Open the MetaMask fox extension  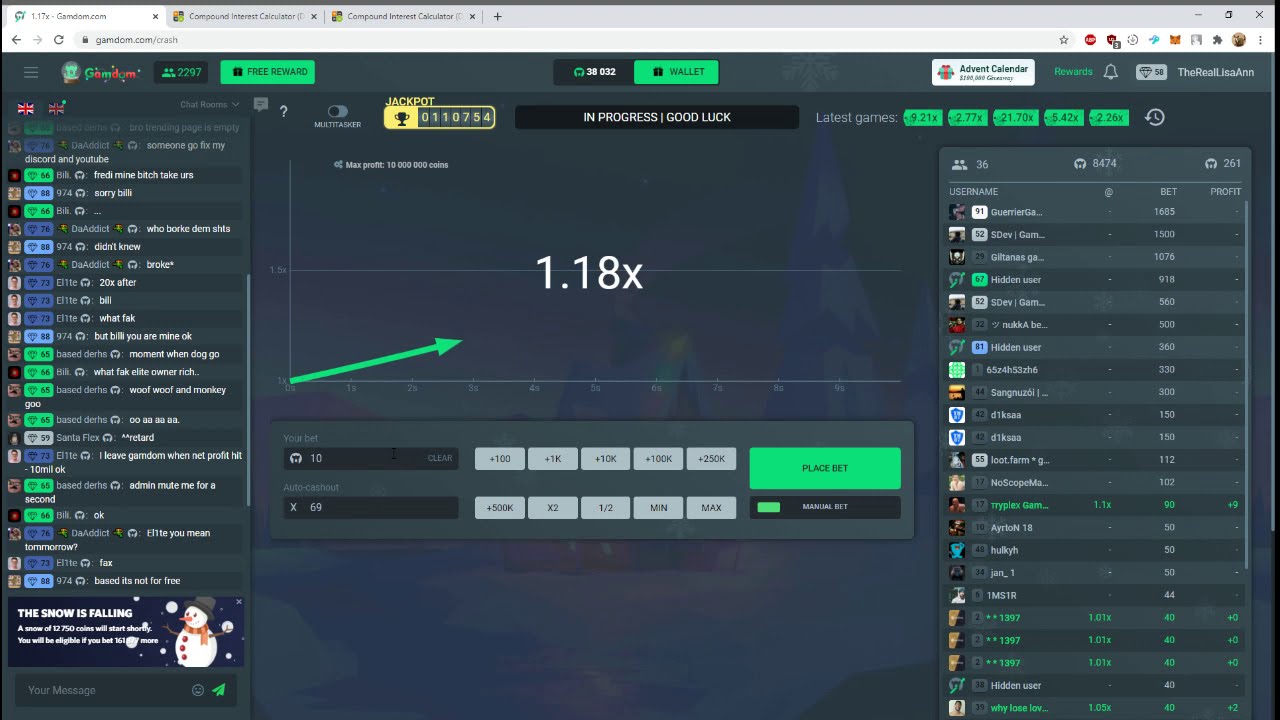click(1175, 40)
